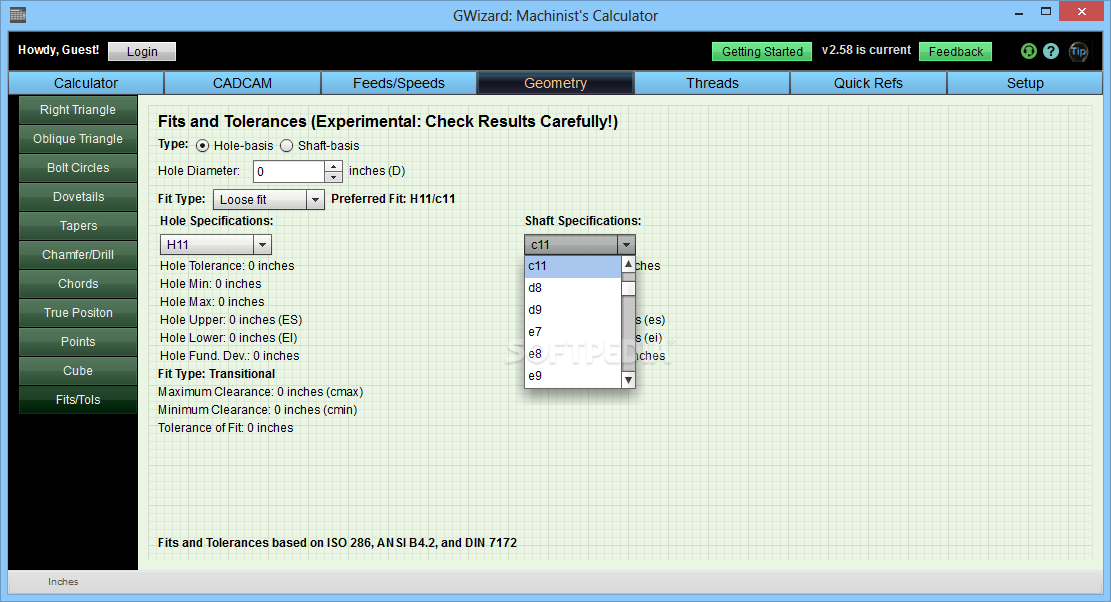The height and width of the screenshot is (602, 1111).
Task: Switch to the Setup tab
Action: click(1025, 83)
